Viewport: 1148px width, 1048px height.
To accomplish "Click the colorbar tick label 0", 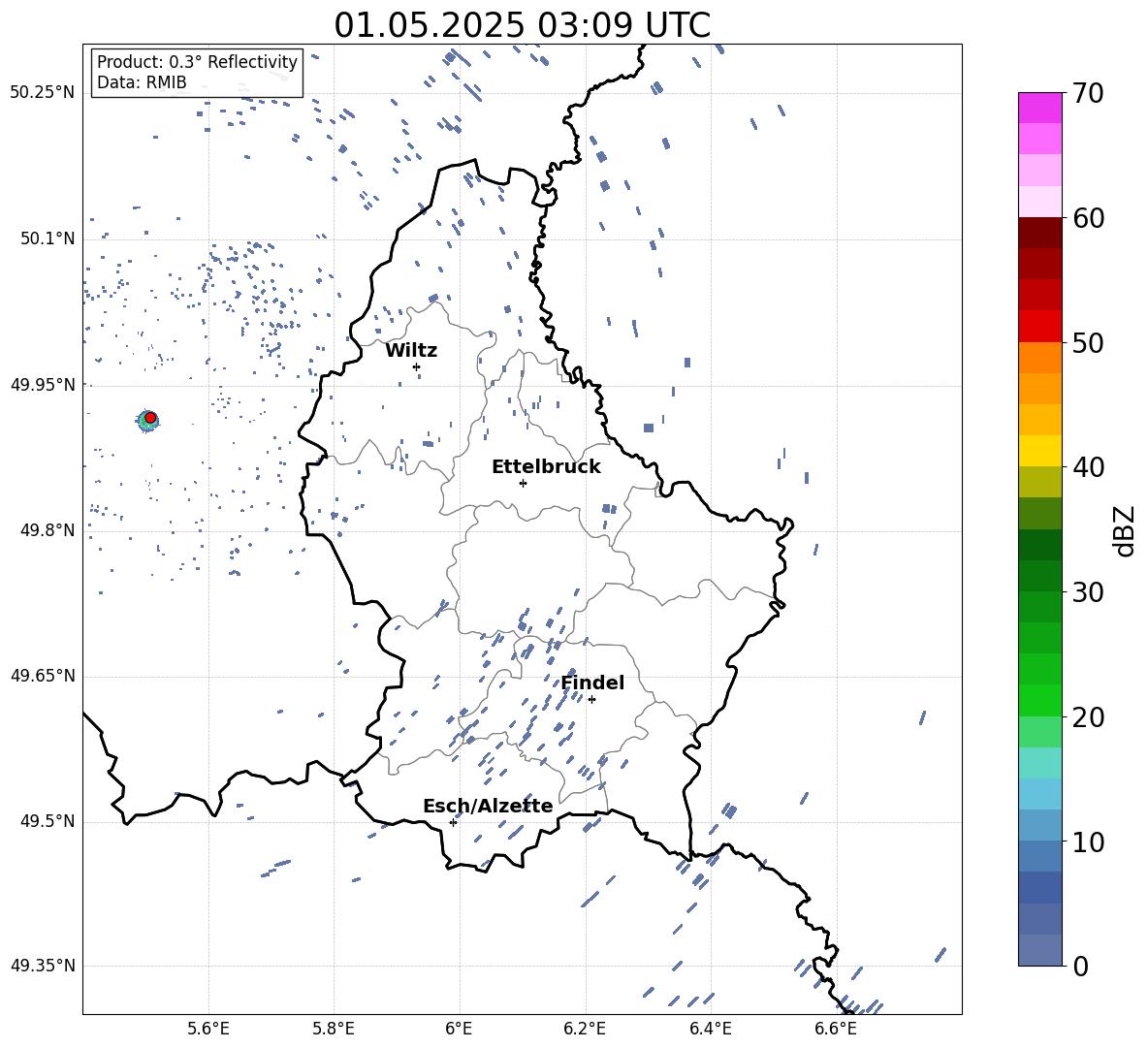I will click(x=1080, y=966).
